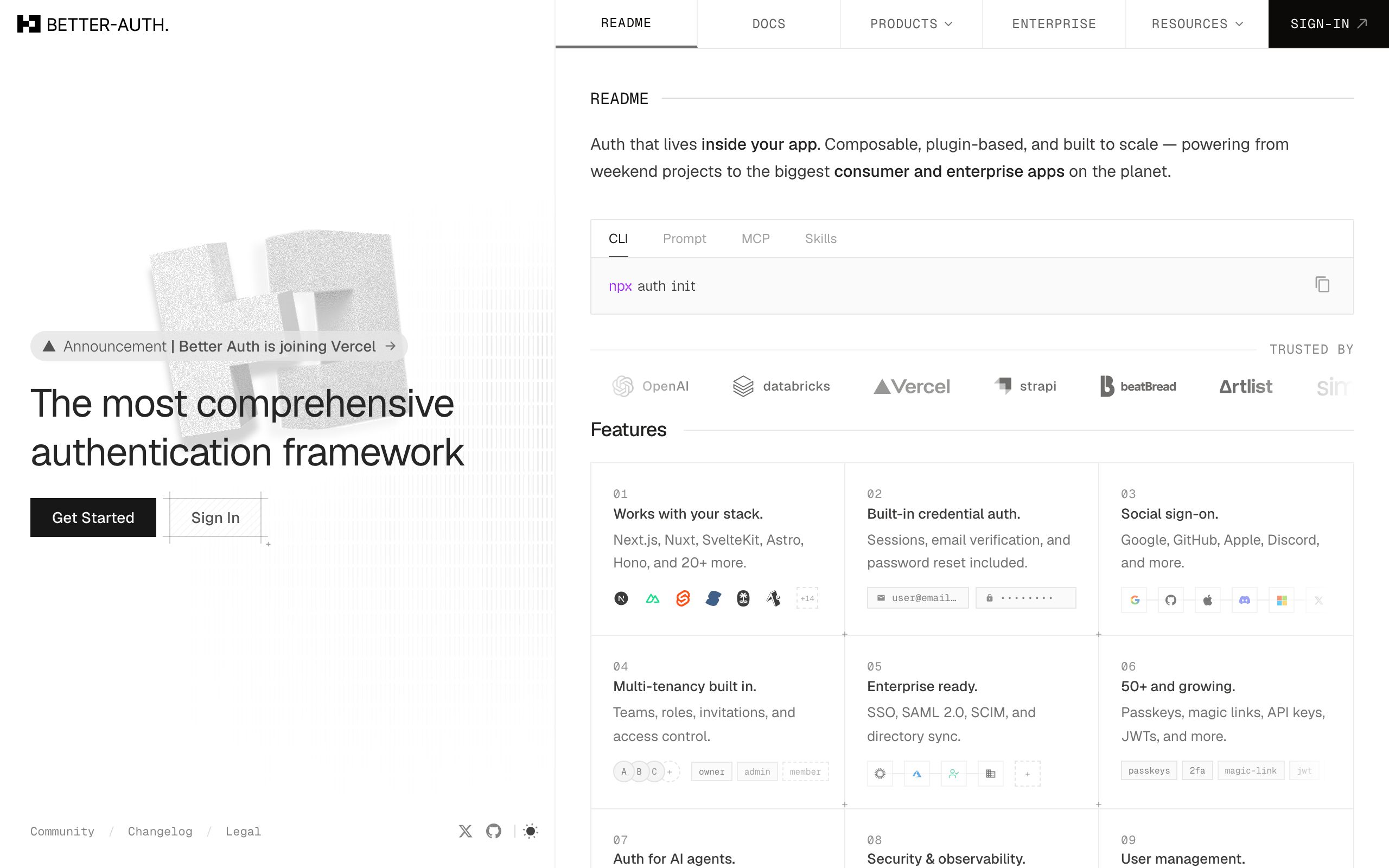Click the Nuxt green framework icon
The image size is (1389, 868).
(653, 599)
